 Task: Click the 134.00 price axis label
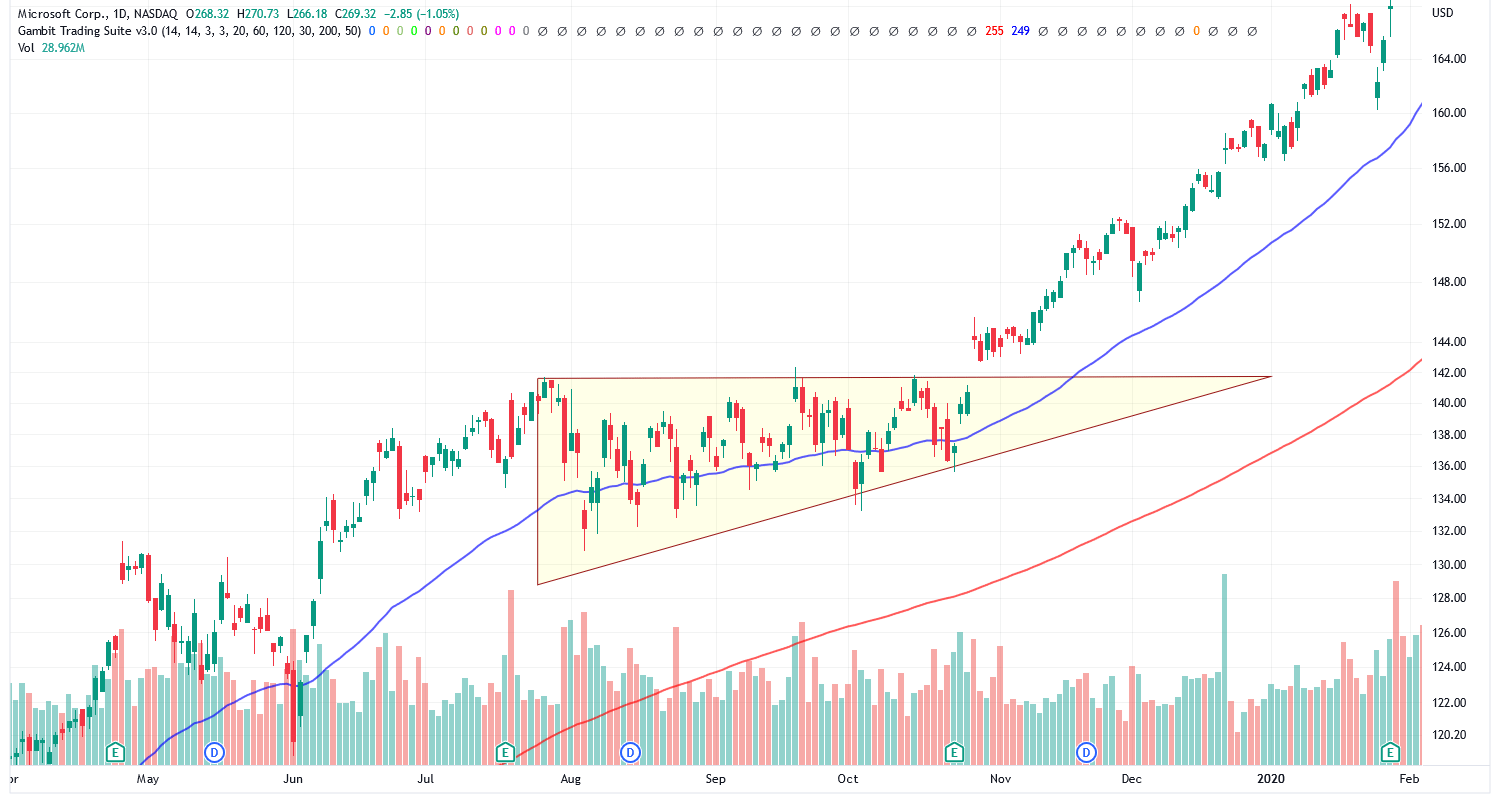click(1449, 499)
